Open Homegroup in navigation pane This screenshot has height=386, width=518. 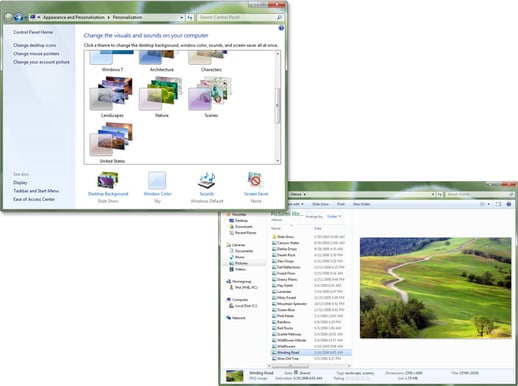239,282
